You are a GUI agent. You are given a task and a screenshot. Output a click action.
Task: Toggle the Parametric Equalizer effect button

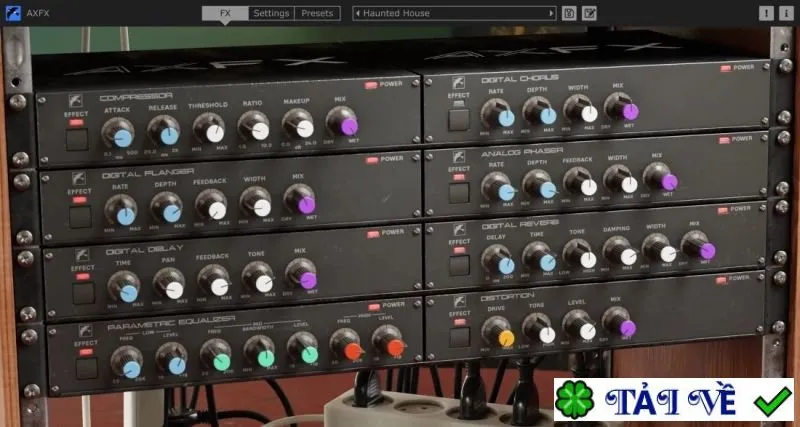87,368
